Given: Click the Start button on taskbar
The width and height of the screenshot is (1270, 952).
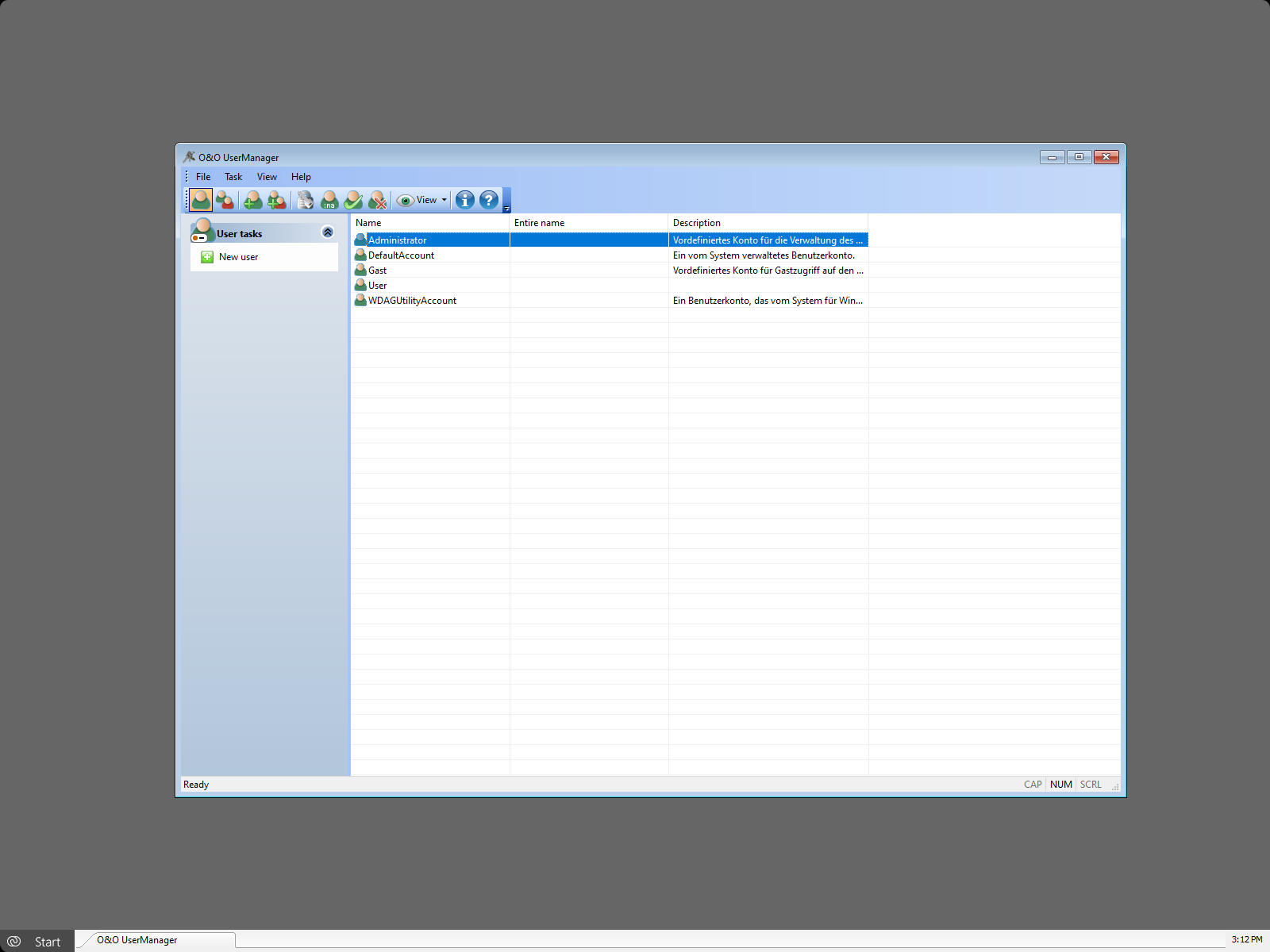Looking at the screenshot, I should click(x=37, y=942).
